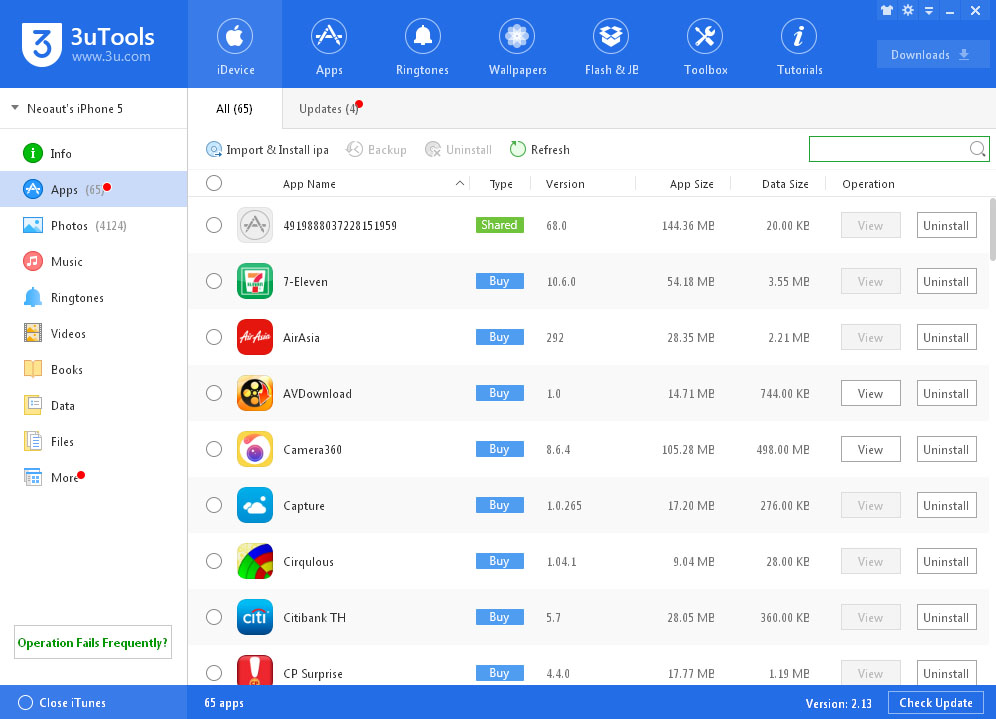The width and height of the screenshot is (996, 719).
Task: Open the iDevice section
Action: pyautogui.click(x=235, y=44)
